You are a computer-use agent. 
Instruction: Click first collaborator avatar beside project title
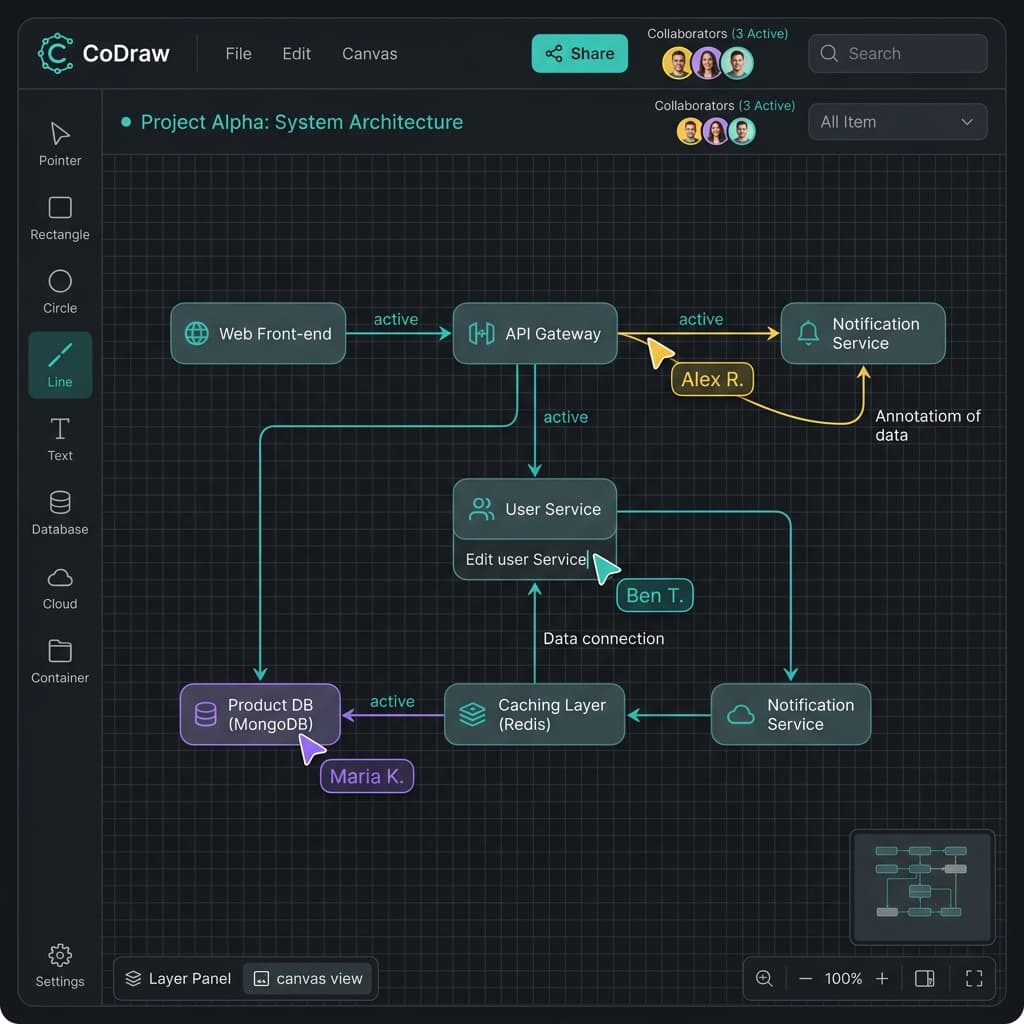[x=689, y=131]
